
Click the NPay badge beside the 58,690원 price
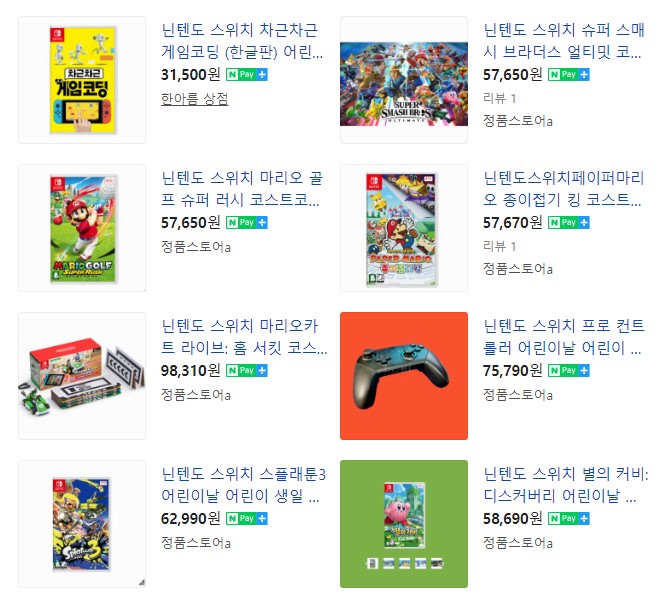569,518
